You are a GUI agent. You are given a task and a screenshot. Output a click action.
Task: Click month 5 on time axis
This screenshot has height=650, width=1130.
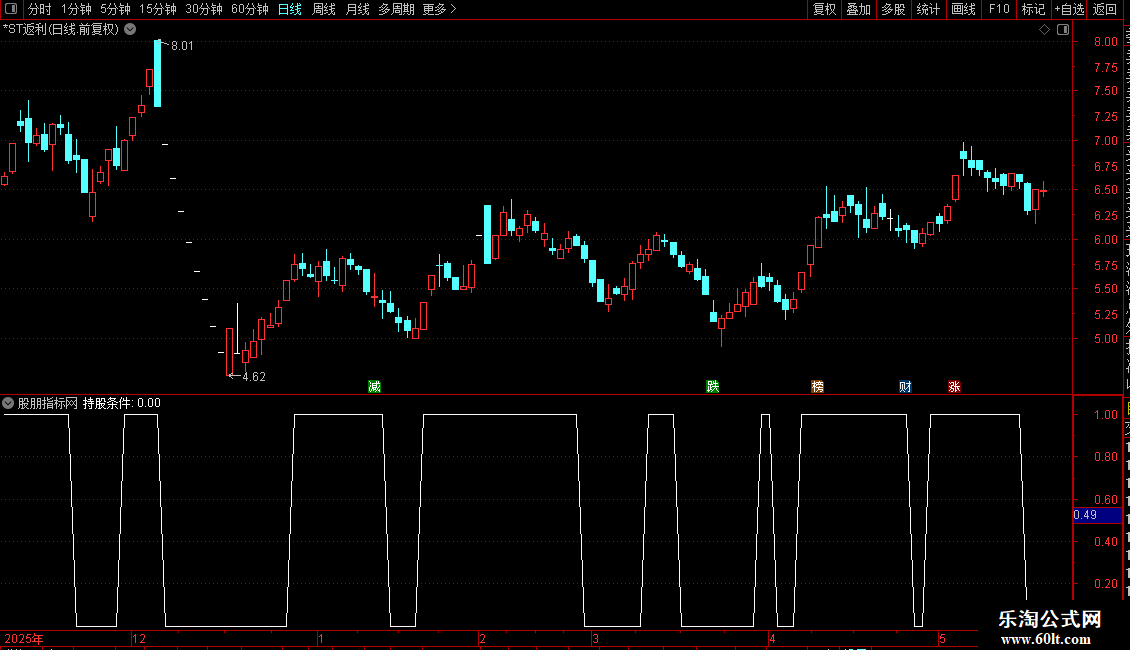click(x=942, y=638)
